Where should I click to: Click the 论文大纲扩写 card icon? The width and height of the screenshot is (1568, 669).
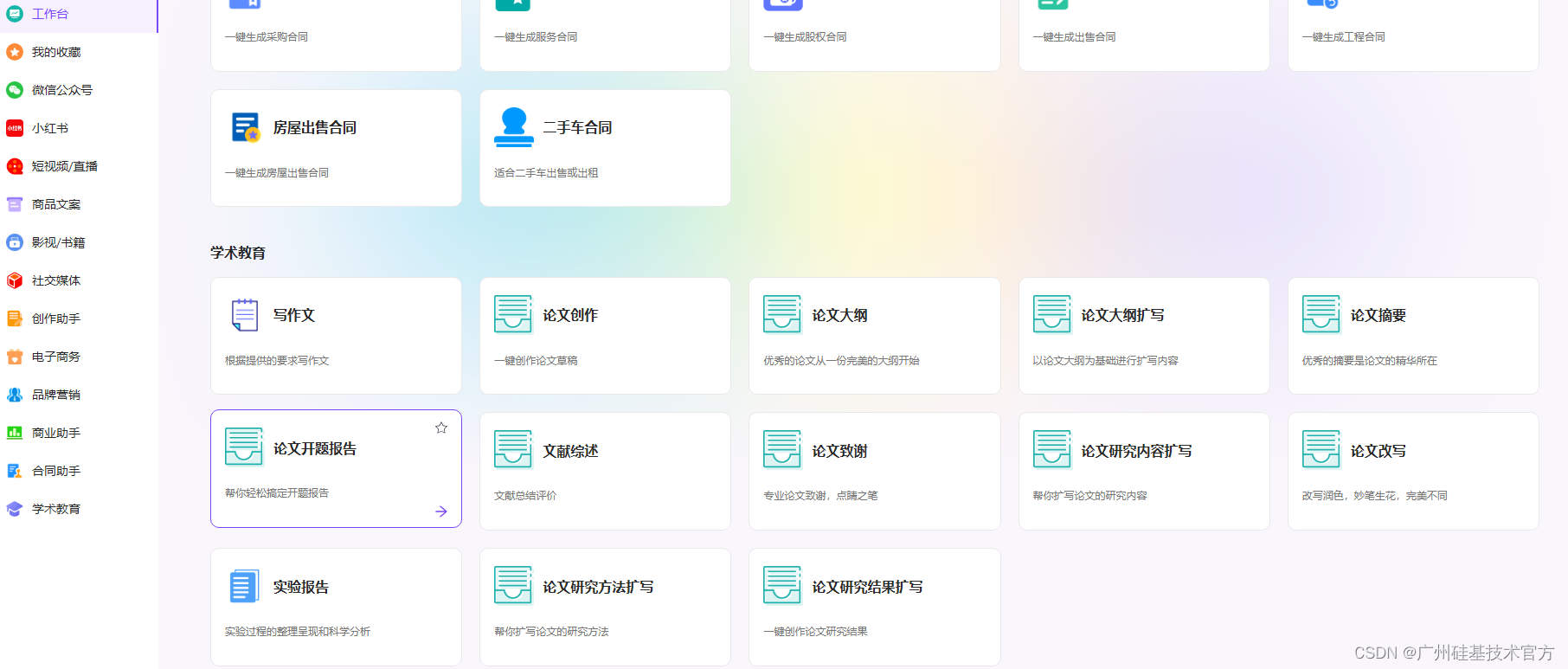pyautogui.click(x=1052, y=314)
